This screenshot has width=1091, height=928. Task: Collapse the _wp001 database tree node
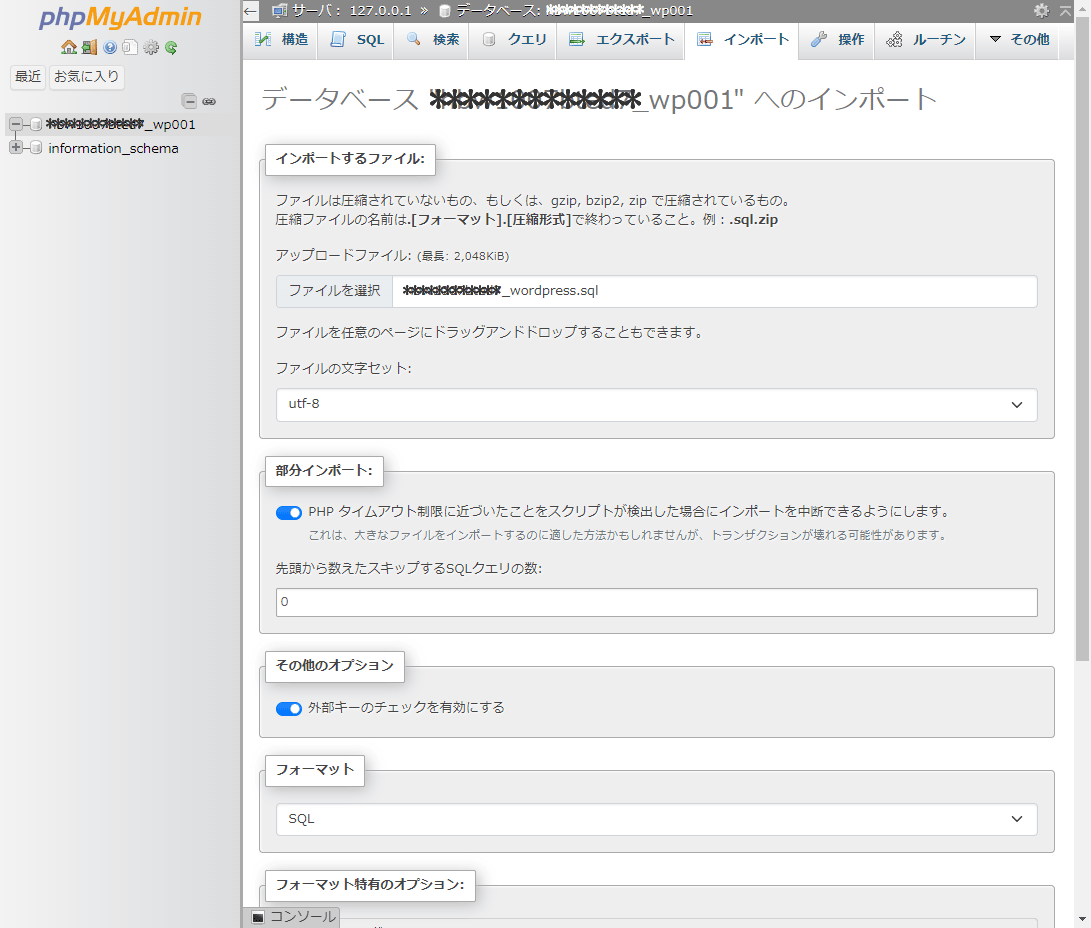tap(16, 124)
